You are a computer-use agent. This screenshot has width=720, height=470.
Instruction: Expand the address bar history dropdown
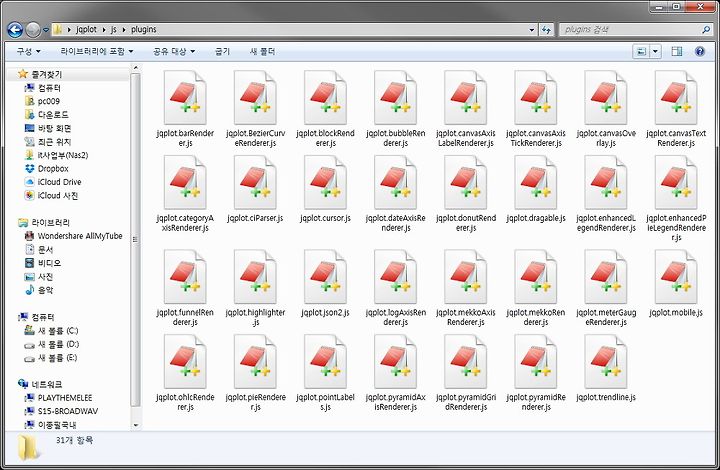click(532, 30)
